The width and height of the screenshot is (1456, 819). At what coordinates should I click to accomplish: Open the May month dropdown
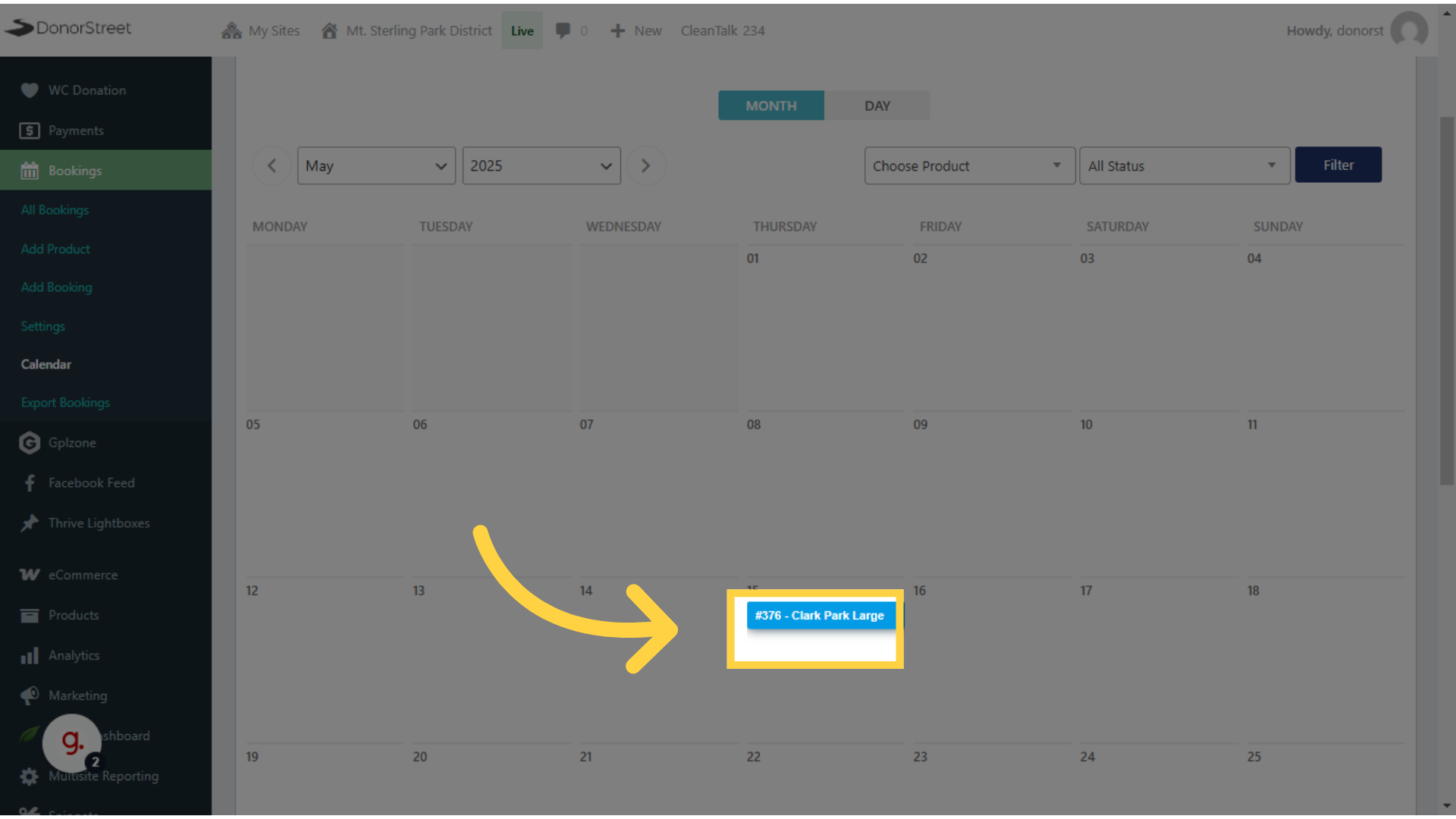(x=376, y=165)
